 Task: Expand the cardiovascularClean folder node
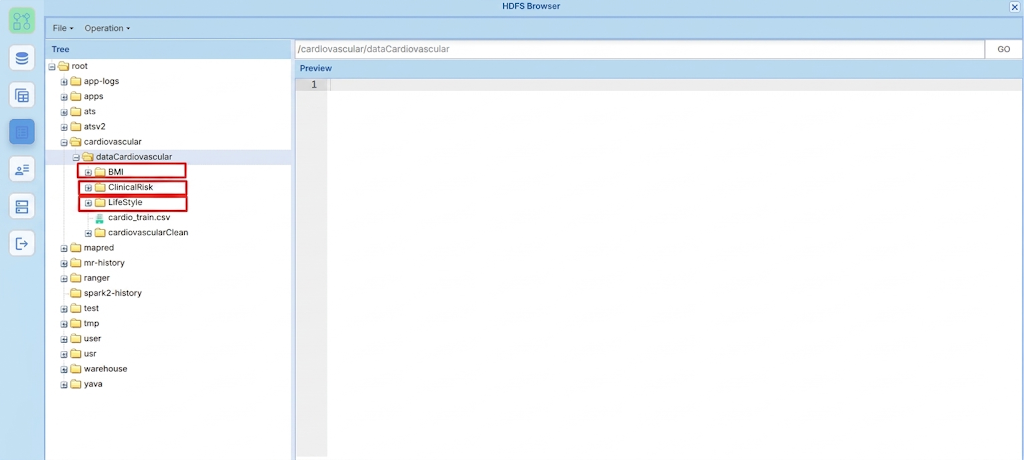[x=88, y=233]
